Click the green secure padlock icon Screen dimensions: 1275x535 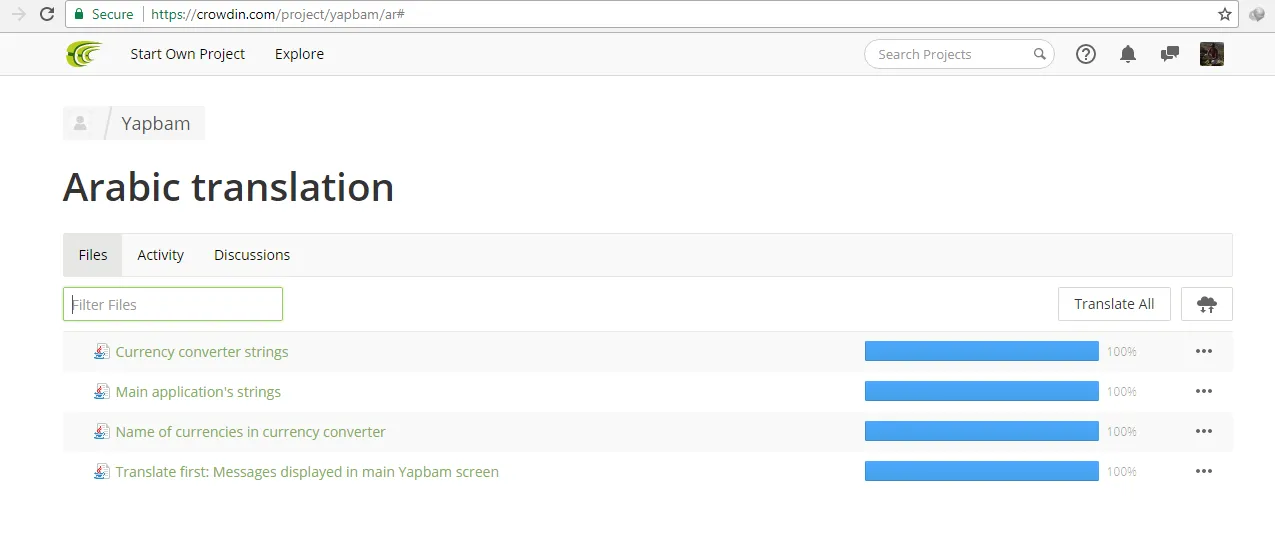pos(79,14)
